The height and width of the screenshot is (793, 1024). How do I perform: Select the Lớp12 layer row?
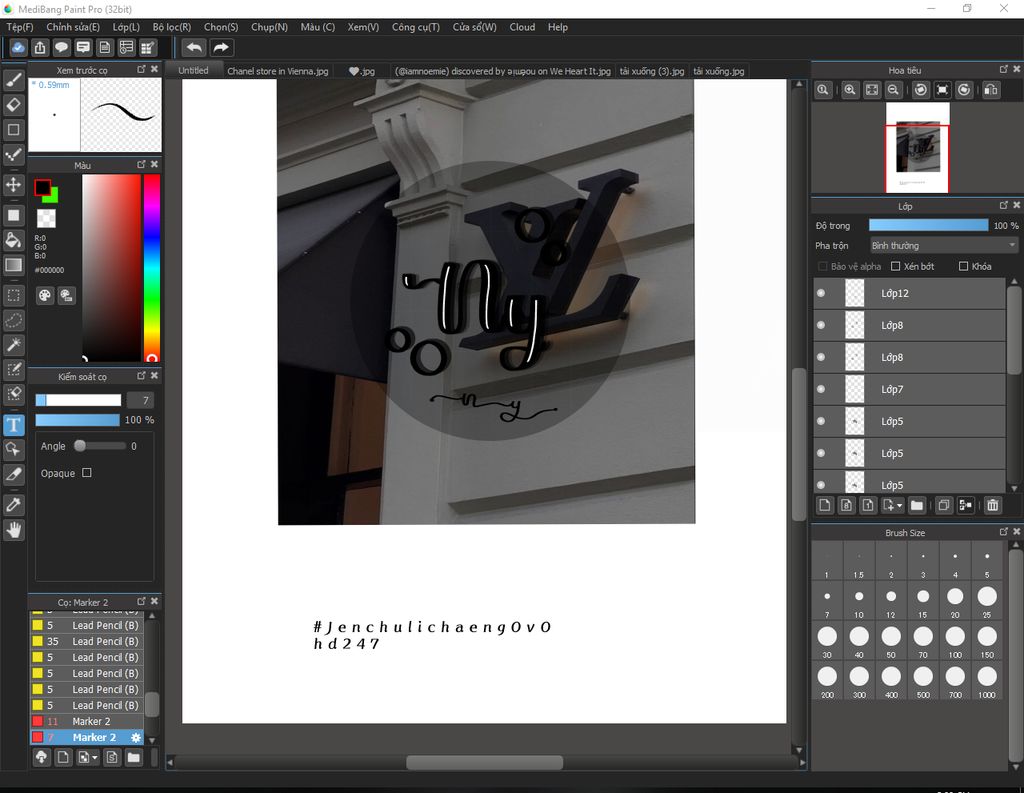point(909,293)
